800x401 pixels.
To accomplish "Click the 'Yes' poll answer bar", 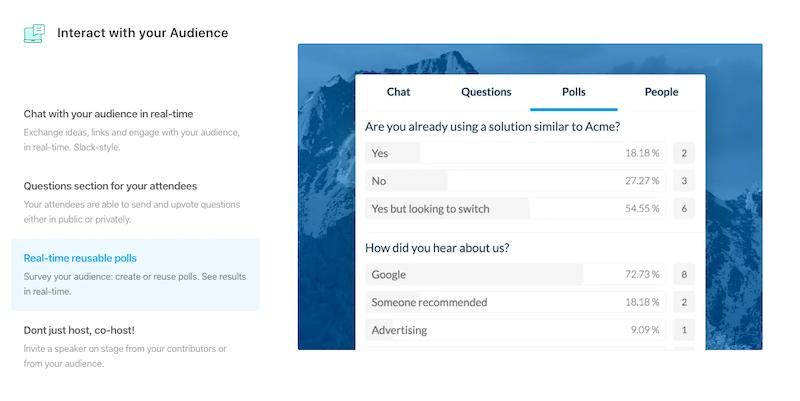I will 515,154.
